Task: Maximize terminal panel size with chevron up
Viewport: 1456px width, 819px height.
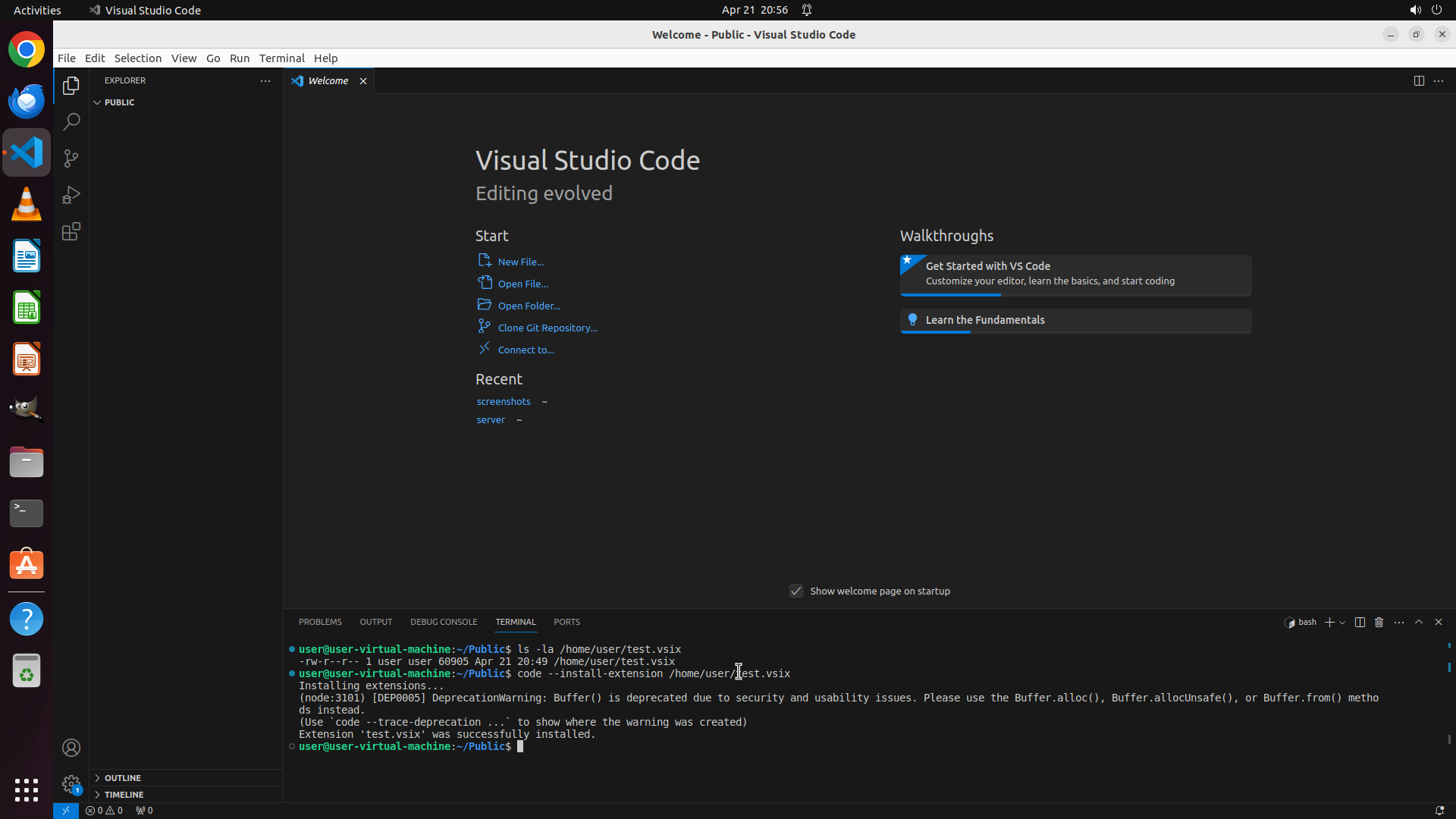Action: 1419,622
